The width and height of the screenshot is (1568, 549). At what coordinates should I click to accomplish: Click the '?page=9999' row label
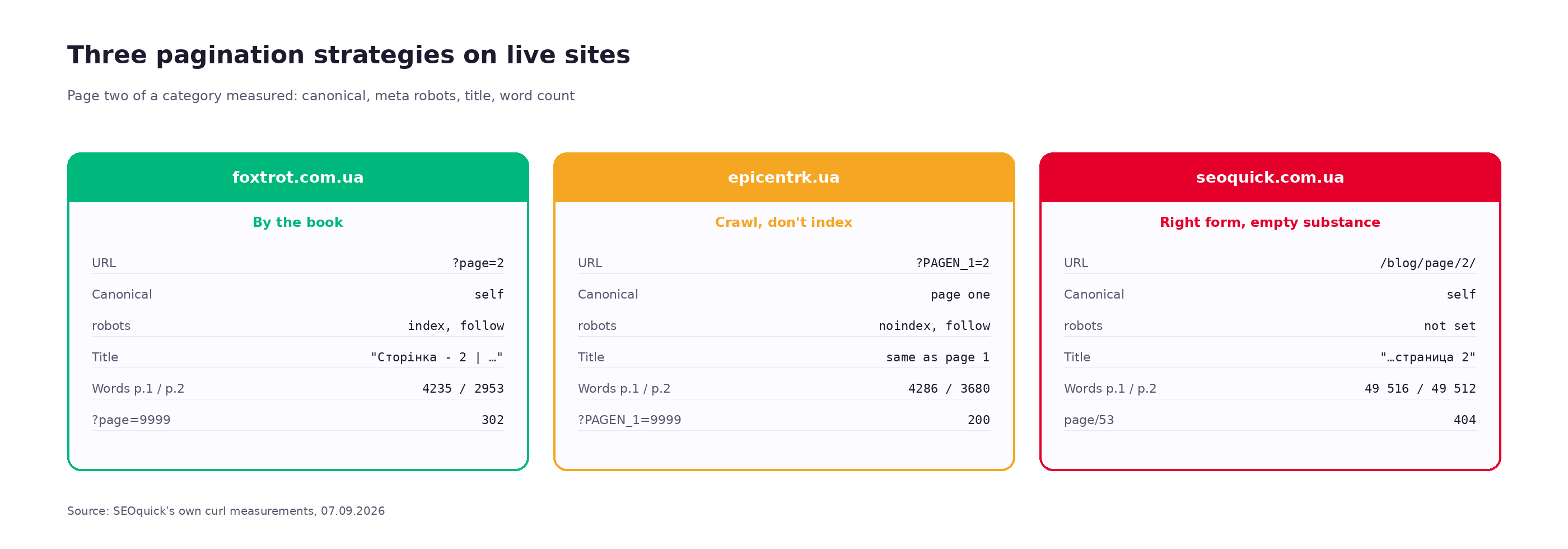[131, 420]
